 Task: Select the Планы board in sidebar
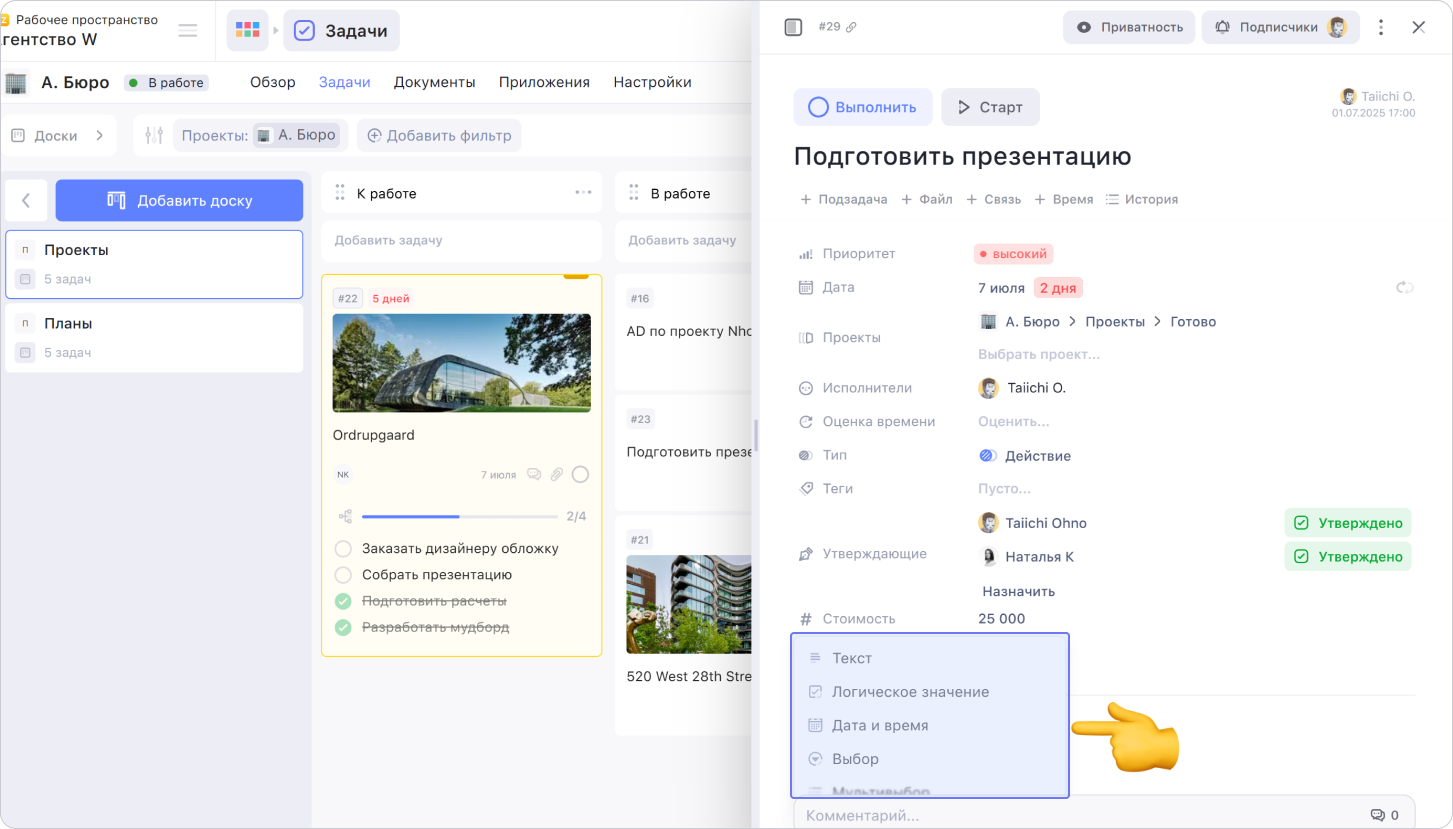tap(154, 338)
